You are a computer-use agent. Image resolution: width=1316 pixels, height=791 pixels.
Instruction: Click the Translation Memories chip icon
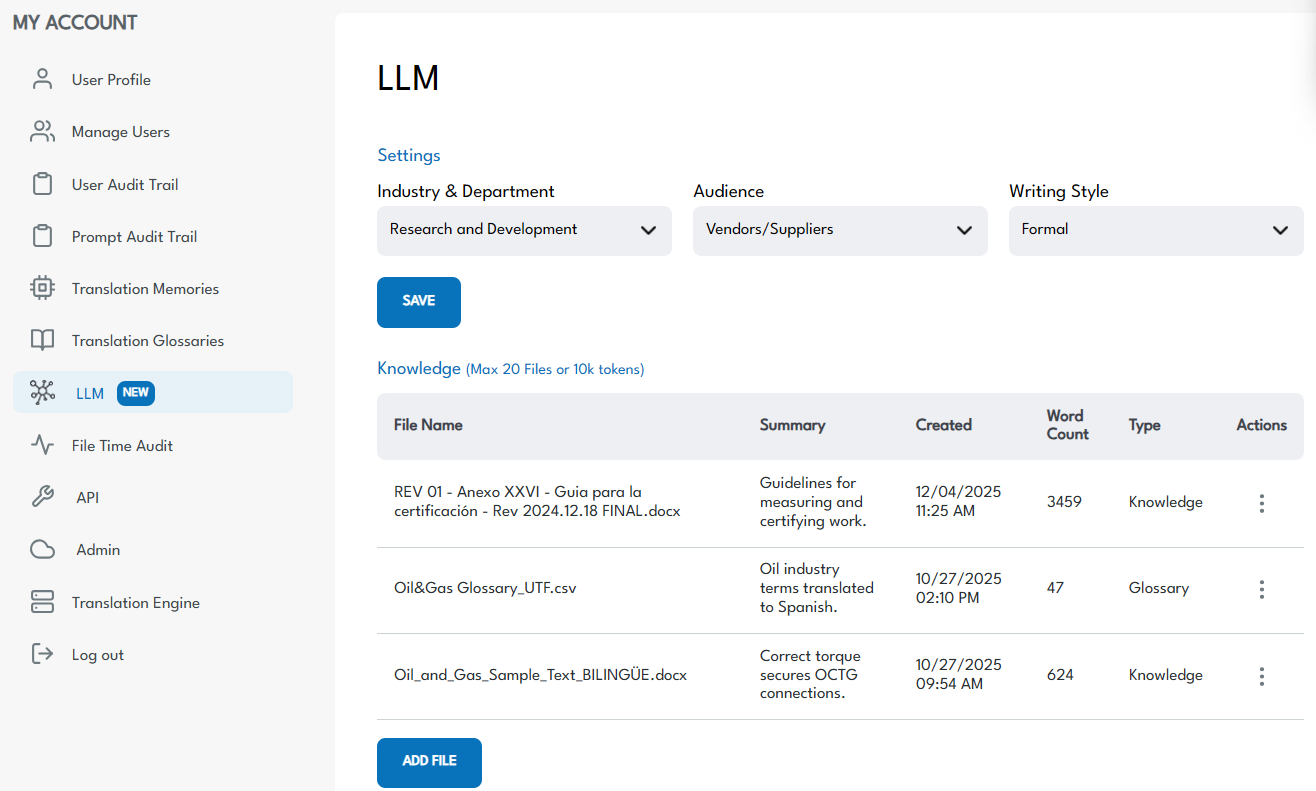(x=42, y=289)
